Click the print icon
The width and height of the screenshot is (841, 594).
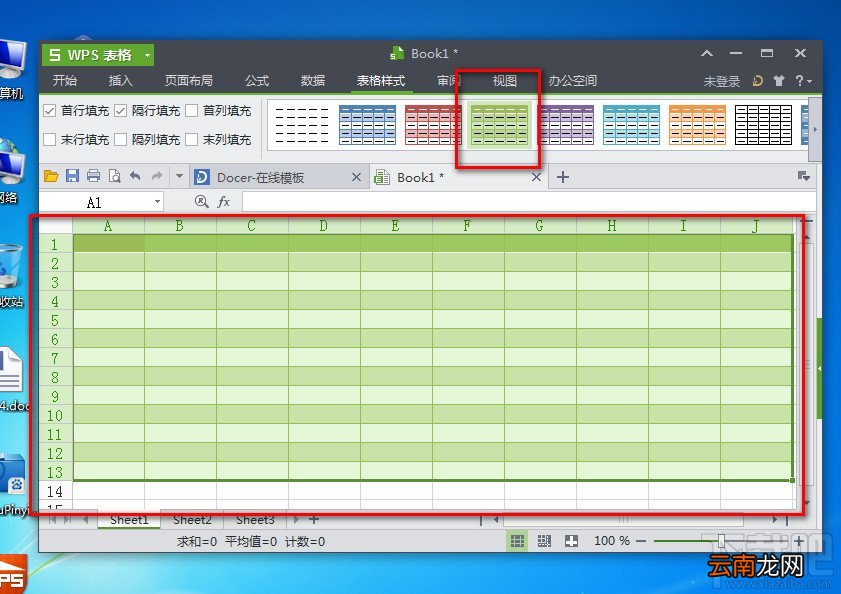93,175
